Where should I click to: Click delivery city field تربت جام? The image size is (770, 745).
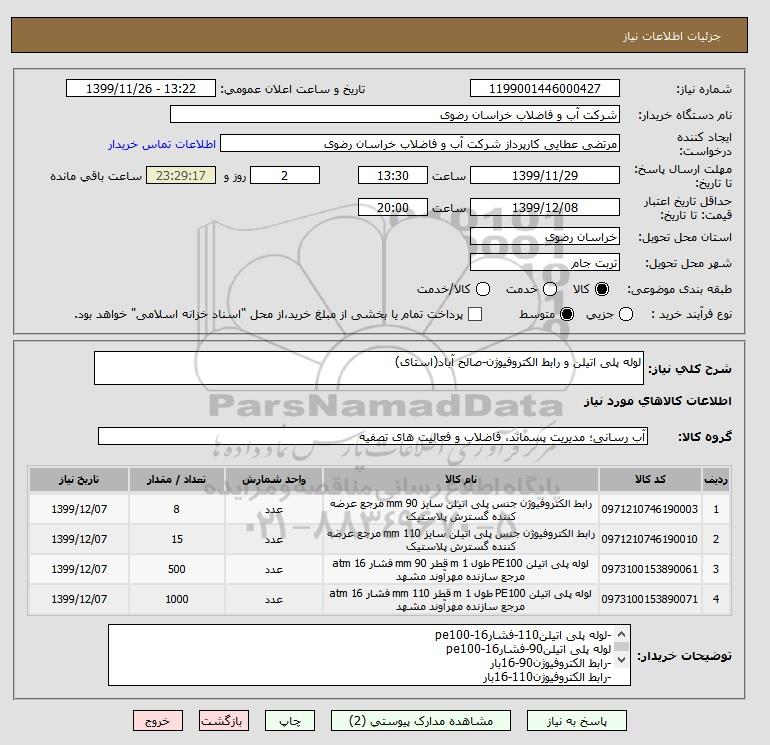(545, 263)
